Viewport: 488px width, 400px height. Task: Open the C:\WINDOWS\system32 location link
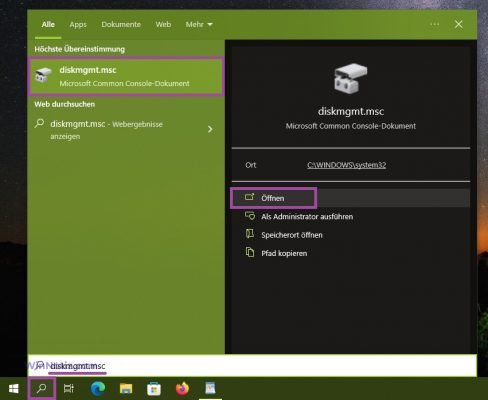coord(347,165)
